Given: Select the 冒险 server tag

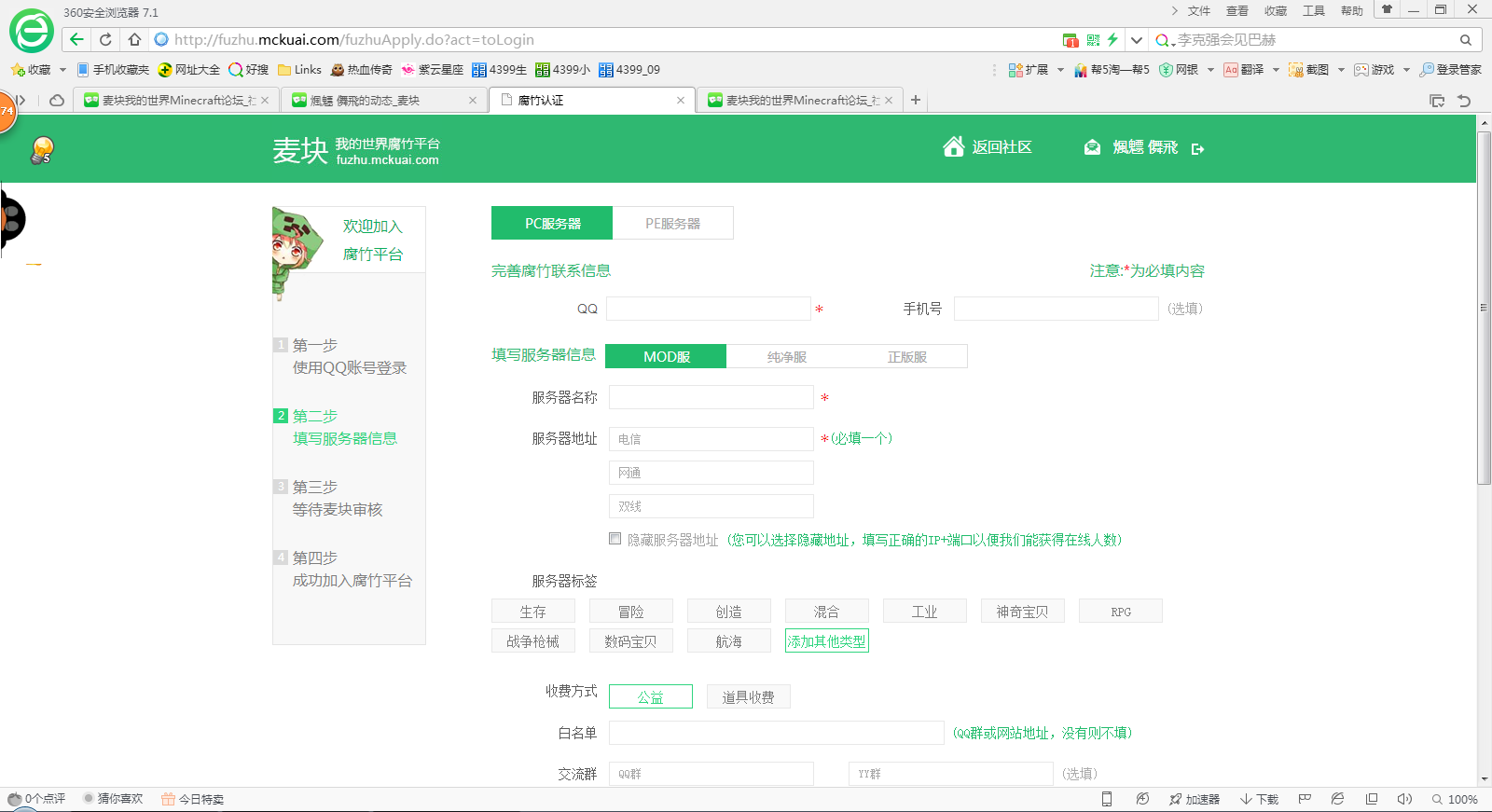Looking at the screenshot, I should [x=631, y=612].
